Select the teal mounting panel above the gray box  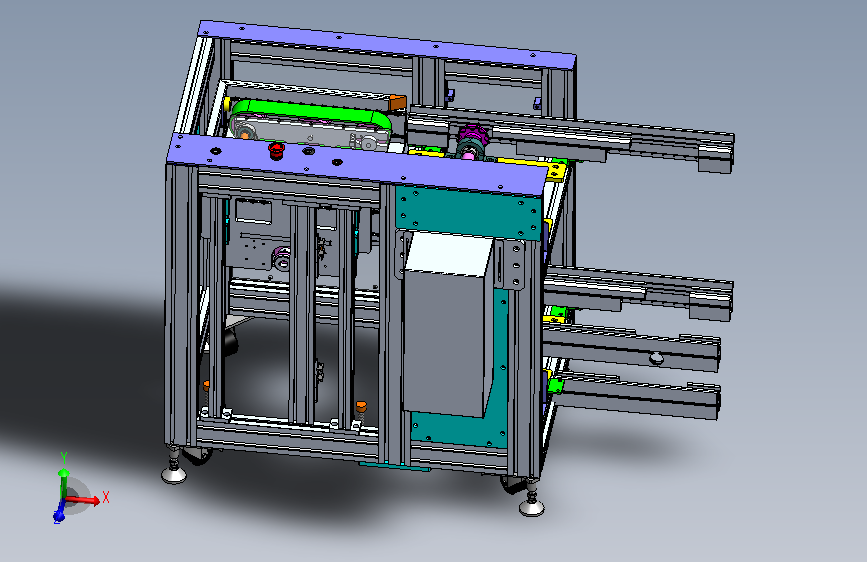click(468, 212)
